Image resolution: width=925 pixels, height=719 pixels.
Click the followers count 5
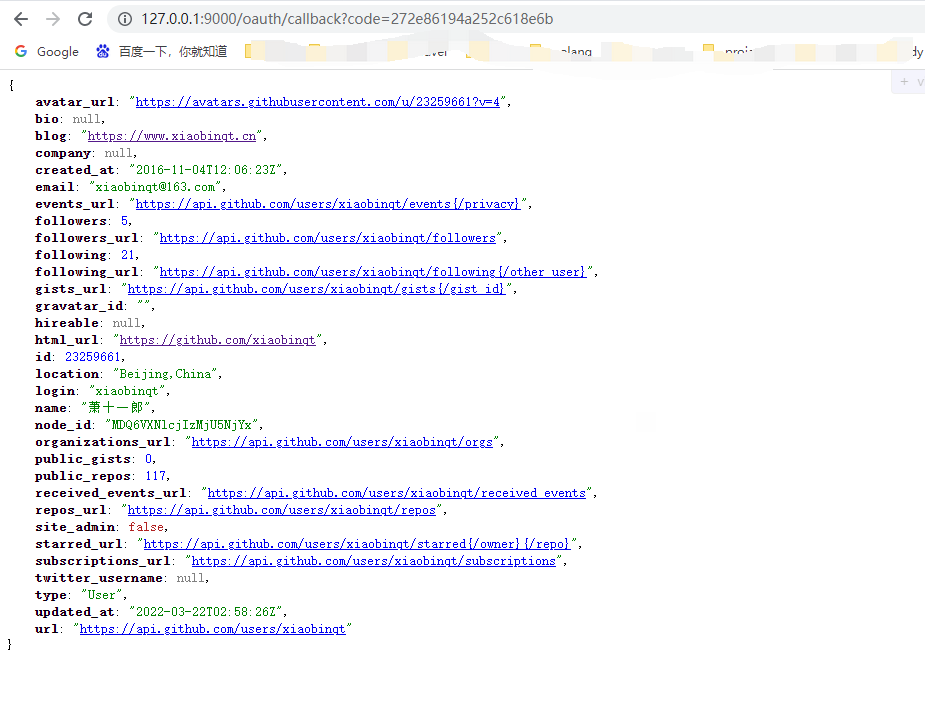(x=124, y=221)
